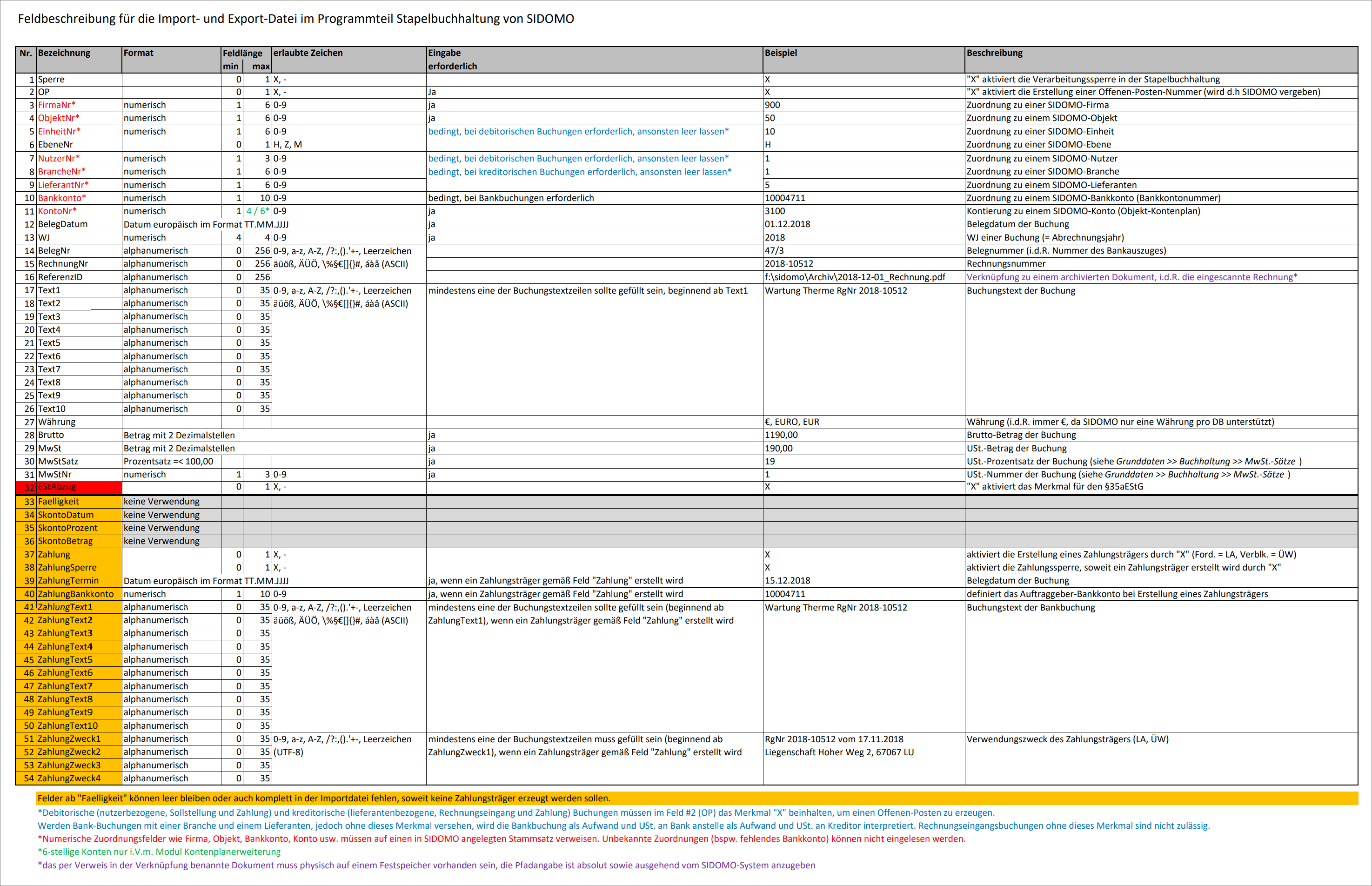
Task: Select the field name 'Text10'
Action: coord(52,409)
